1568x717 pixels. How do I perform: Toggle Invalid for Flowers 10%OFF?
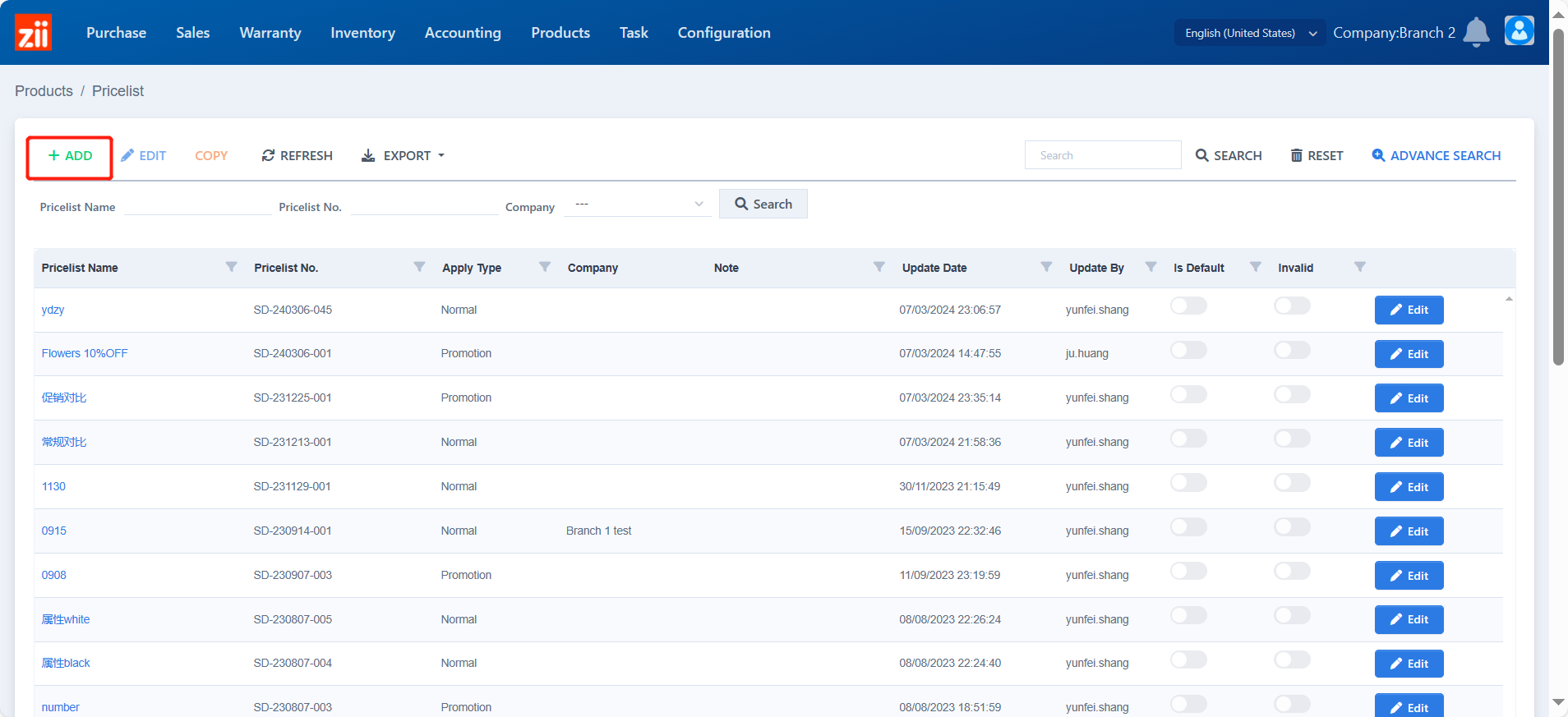(1292, 351)
